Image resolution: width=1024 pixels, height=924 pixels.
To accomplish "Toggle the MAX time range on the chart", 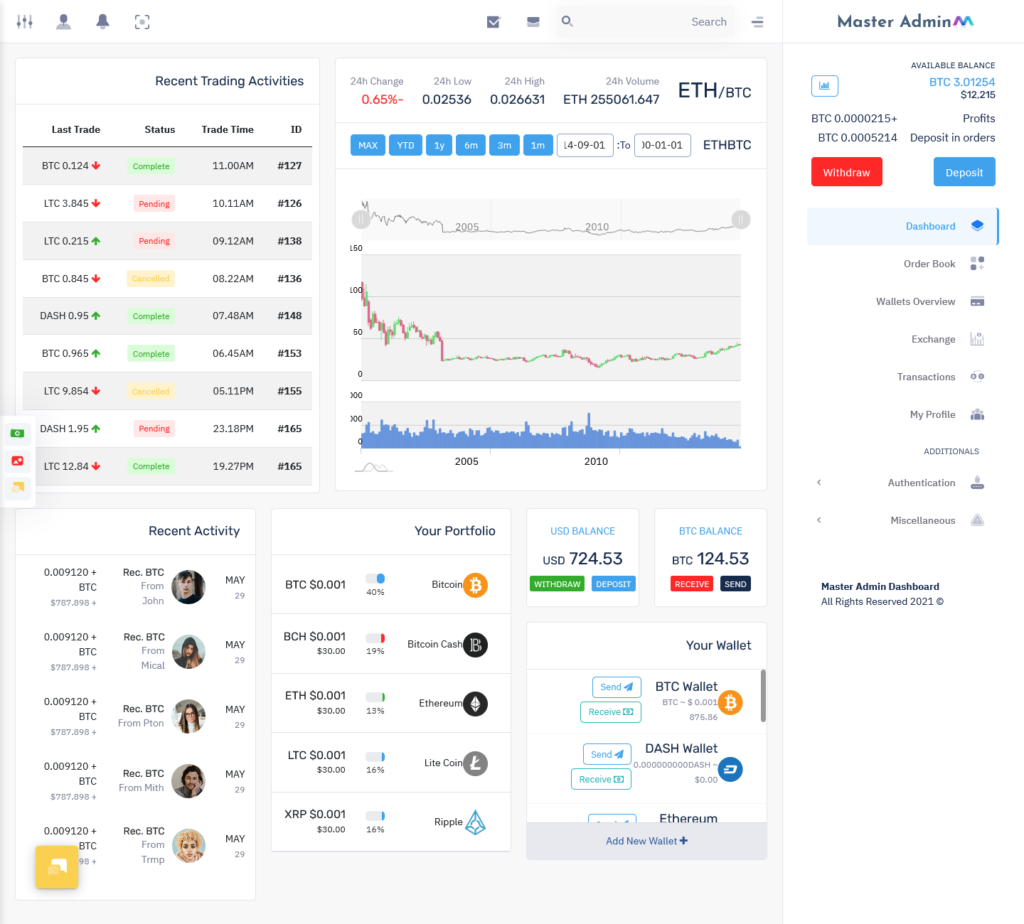I will (x=367, y=144).
